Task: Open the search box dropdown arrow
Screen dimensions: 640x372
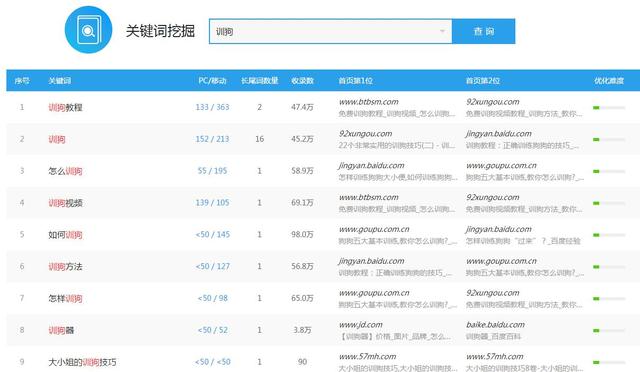Action: 442,31
